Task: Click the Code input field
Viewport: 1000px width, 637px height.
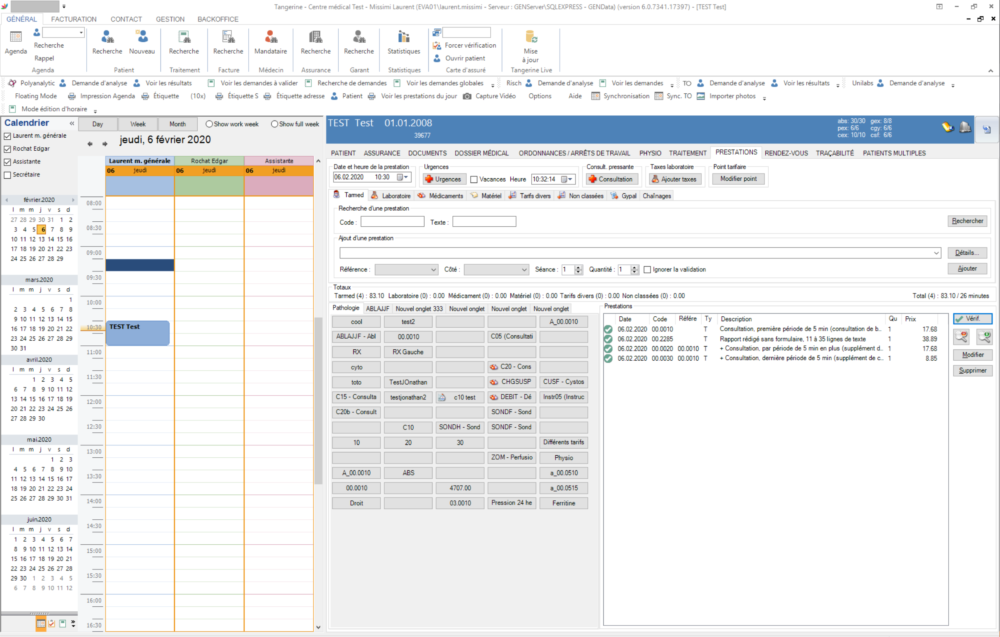Action: click(392, 222)
